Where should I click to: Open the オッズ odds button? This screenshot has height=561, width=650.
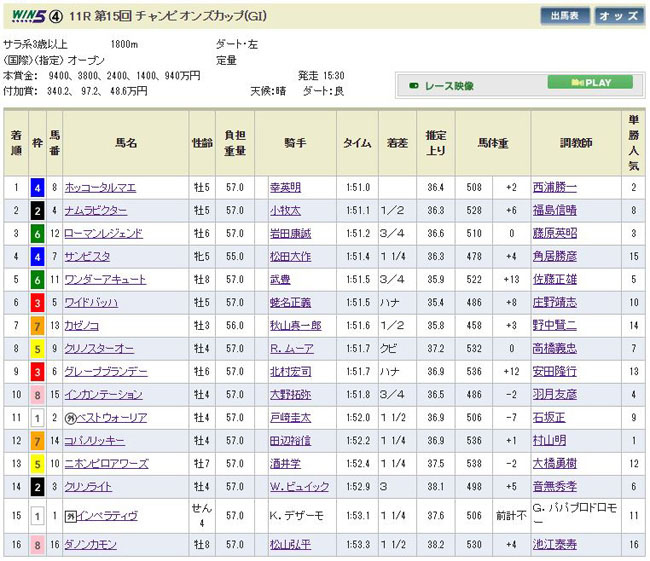point(619,15)
